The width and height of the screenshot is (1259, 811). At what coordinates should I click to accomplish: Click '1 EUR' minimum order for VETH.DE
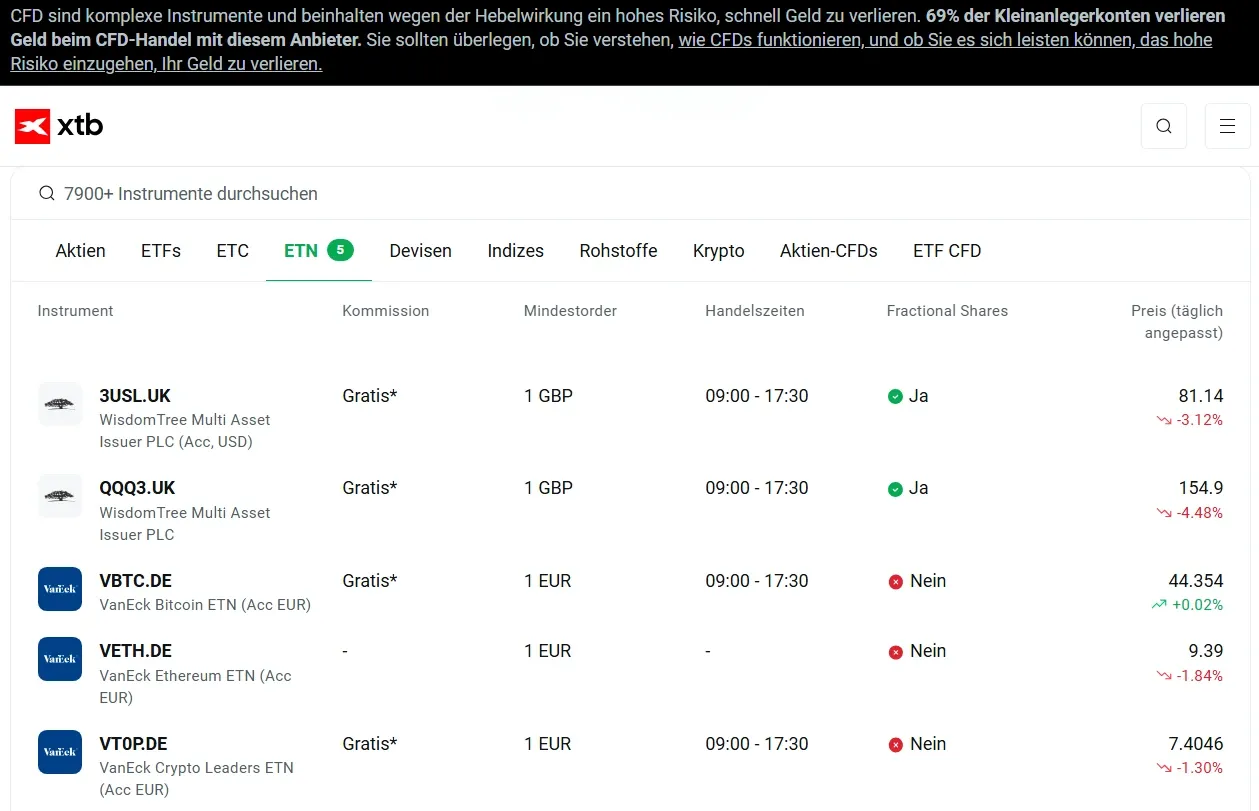point(547,651)
